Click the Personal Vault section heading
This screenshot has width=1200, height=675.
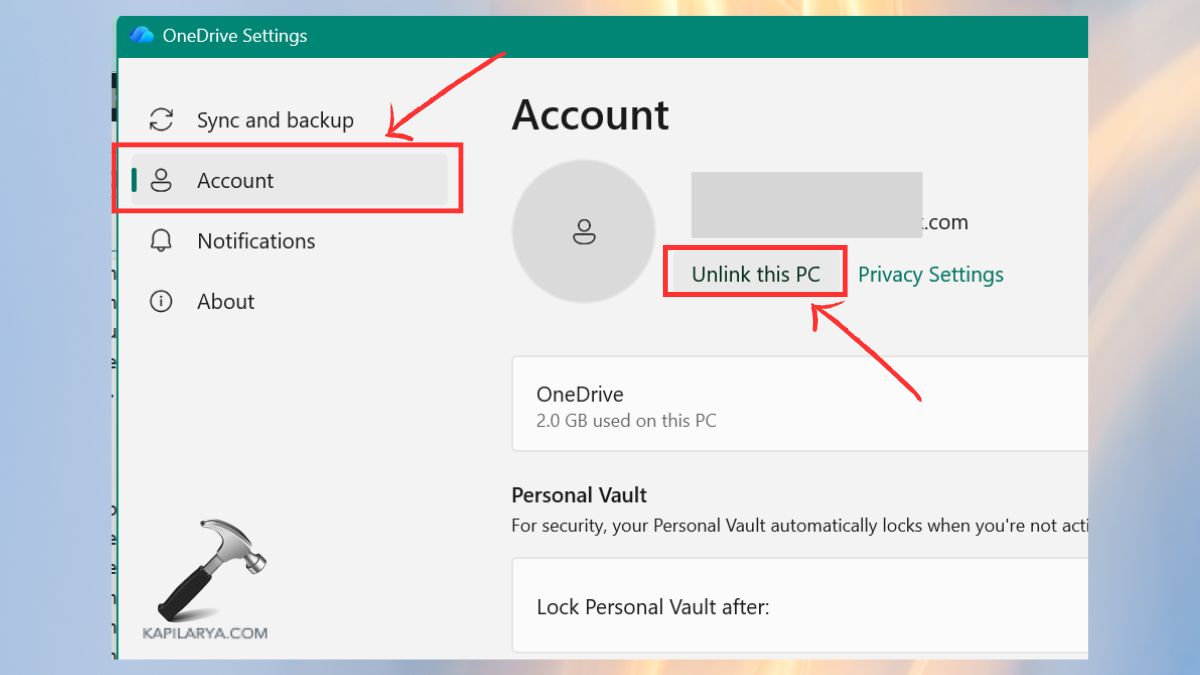click(x=579, y=495)
